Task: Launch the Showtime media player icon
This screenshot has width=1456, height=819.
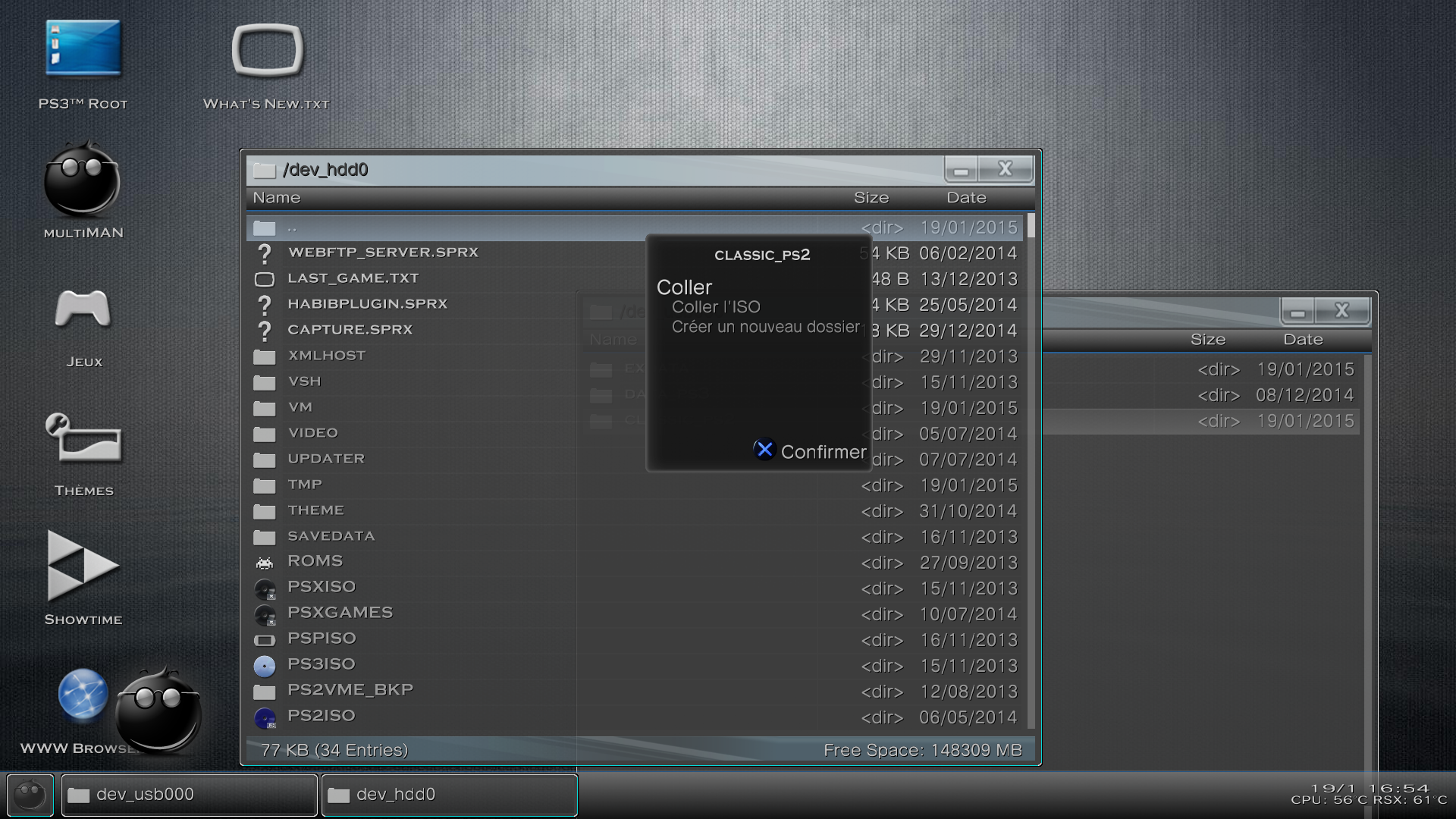Action: tap(83, 566)
